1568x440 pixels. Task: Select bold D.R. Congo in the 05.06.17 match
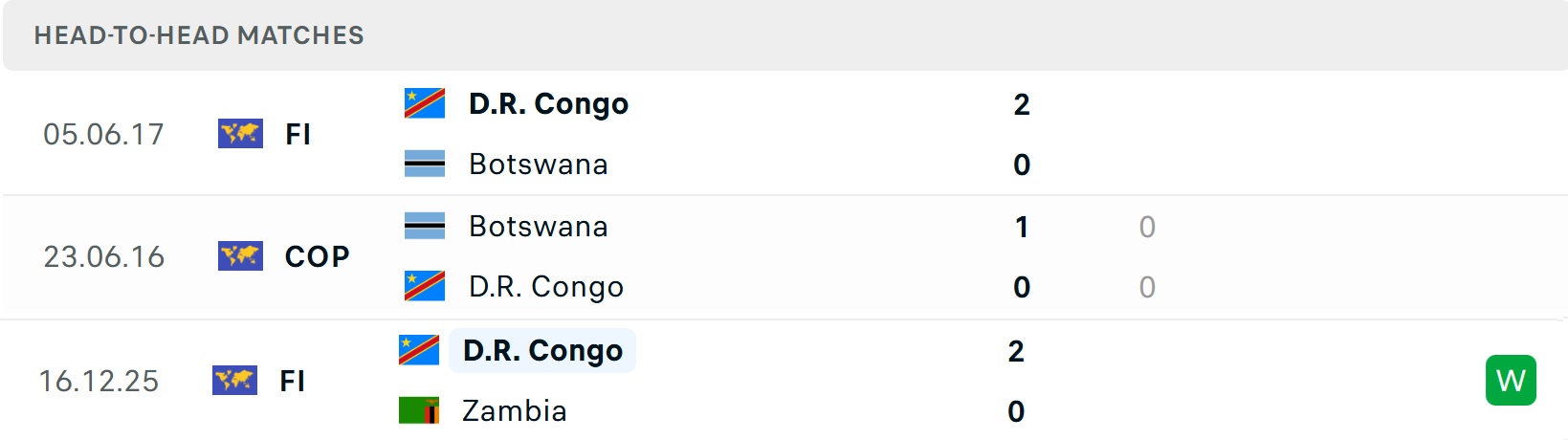(x=548, y=103)
